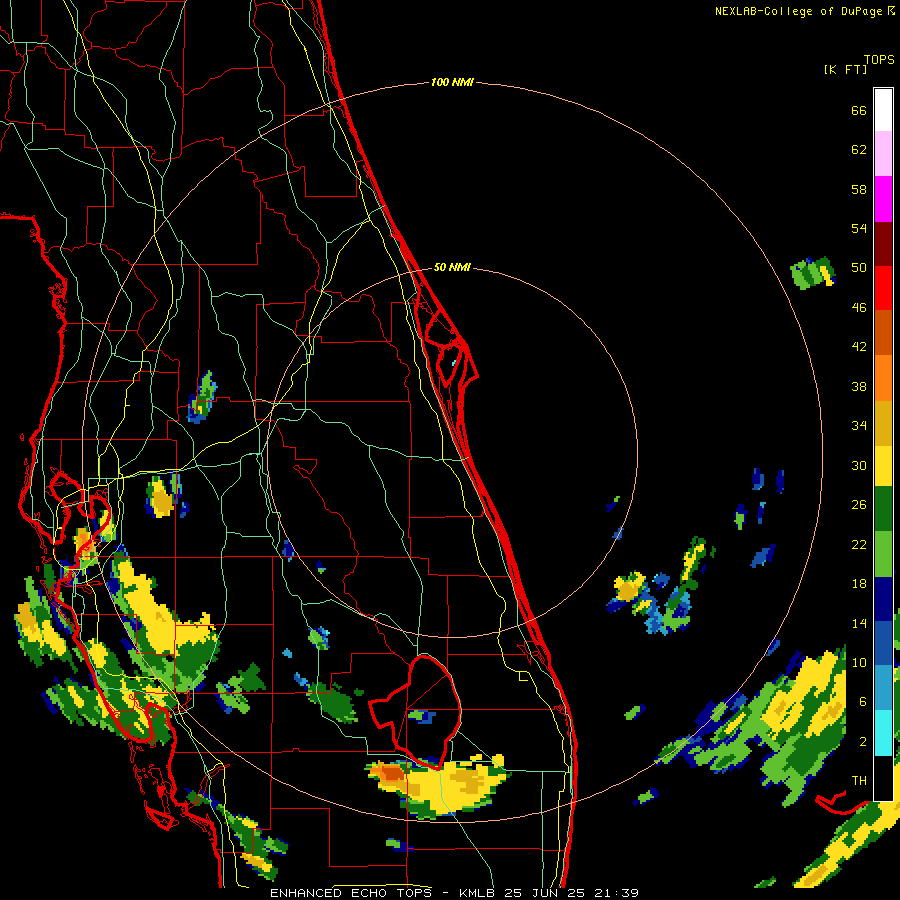Click the 18 value on color scale

point(859,584)
